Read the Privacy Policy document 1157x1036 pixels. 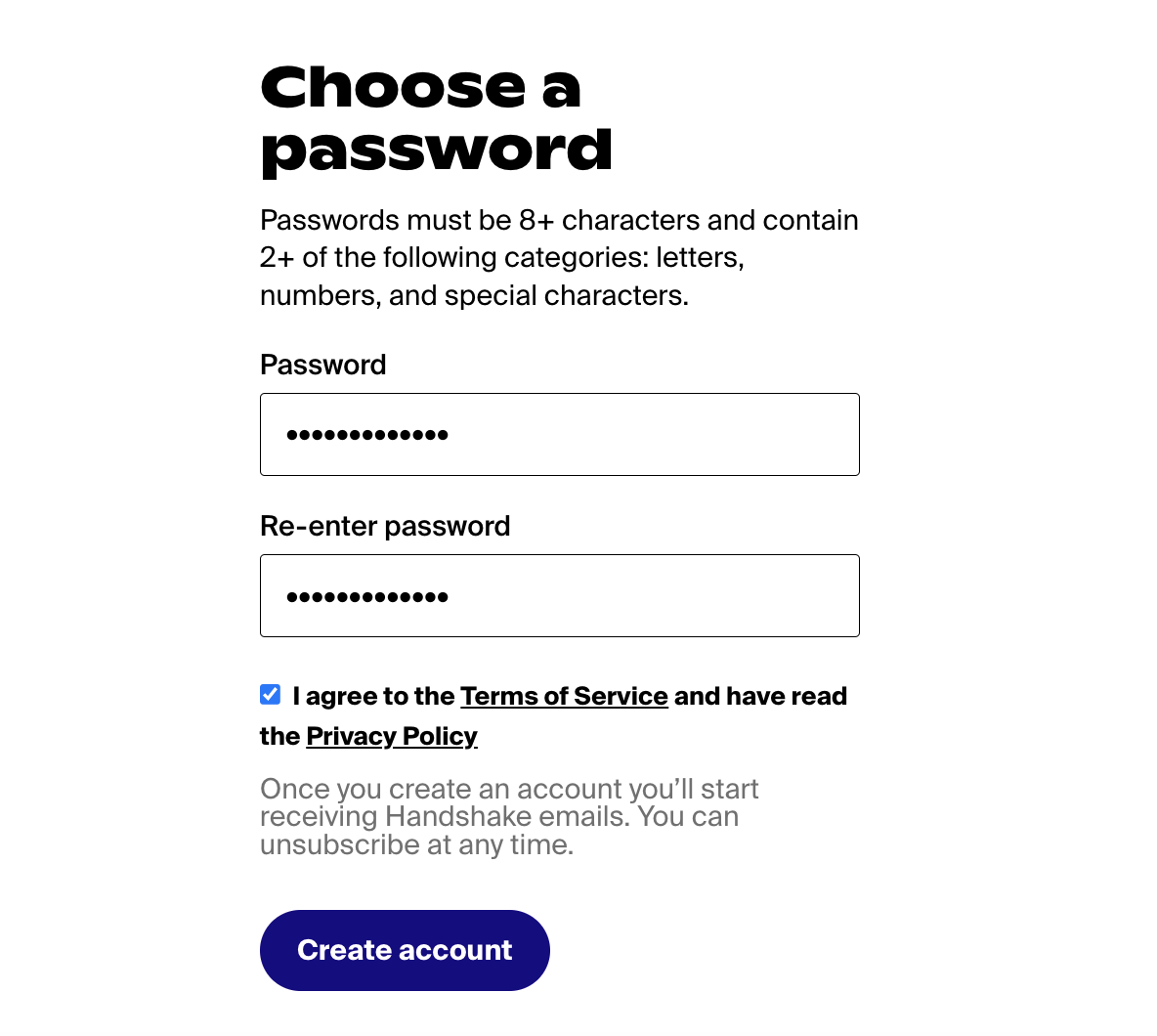point(391,735)
